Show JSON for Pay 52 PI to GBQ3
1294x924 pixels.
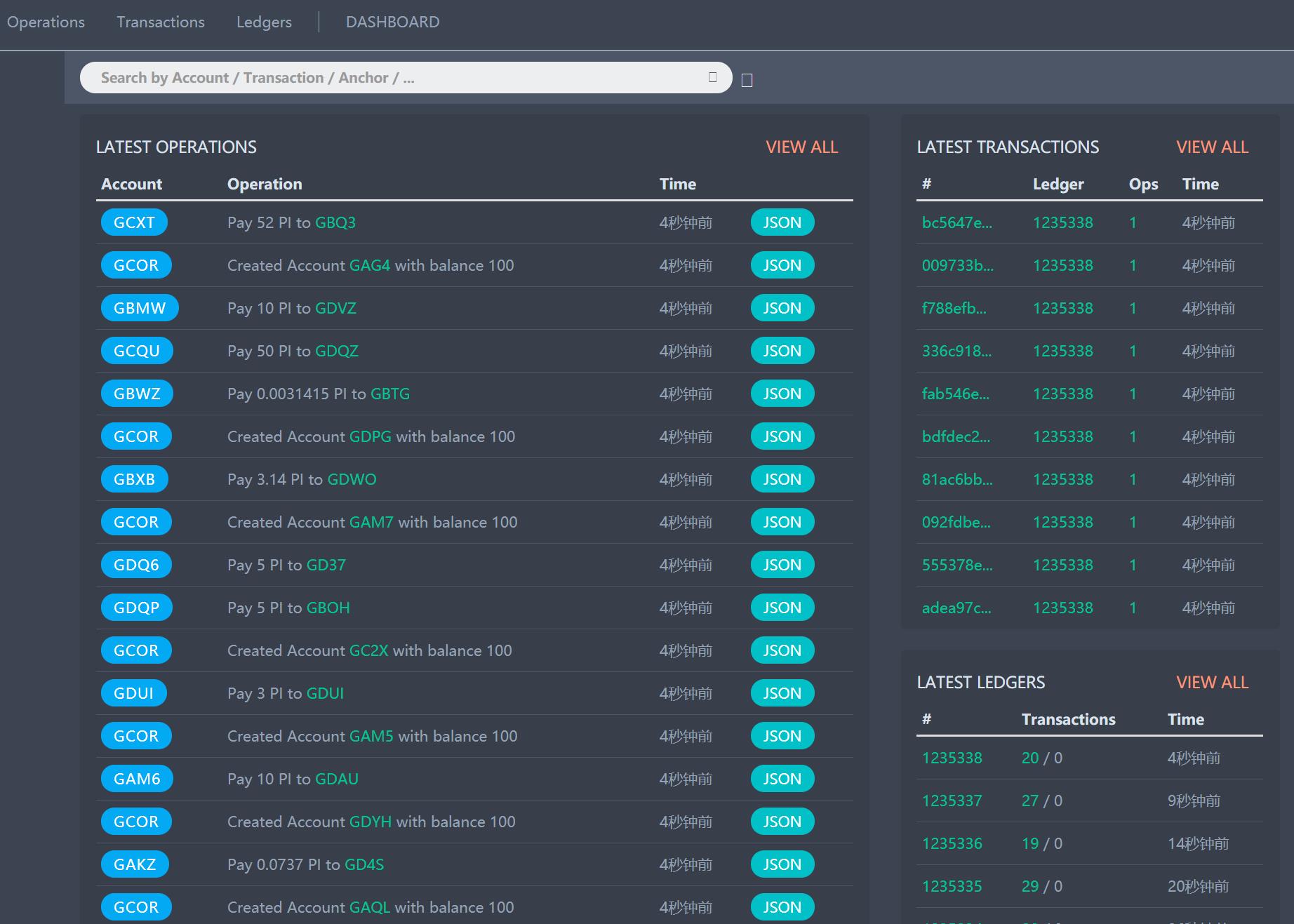tap(782, 222)
